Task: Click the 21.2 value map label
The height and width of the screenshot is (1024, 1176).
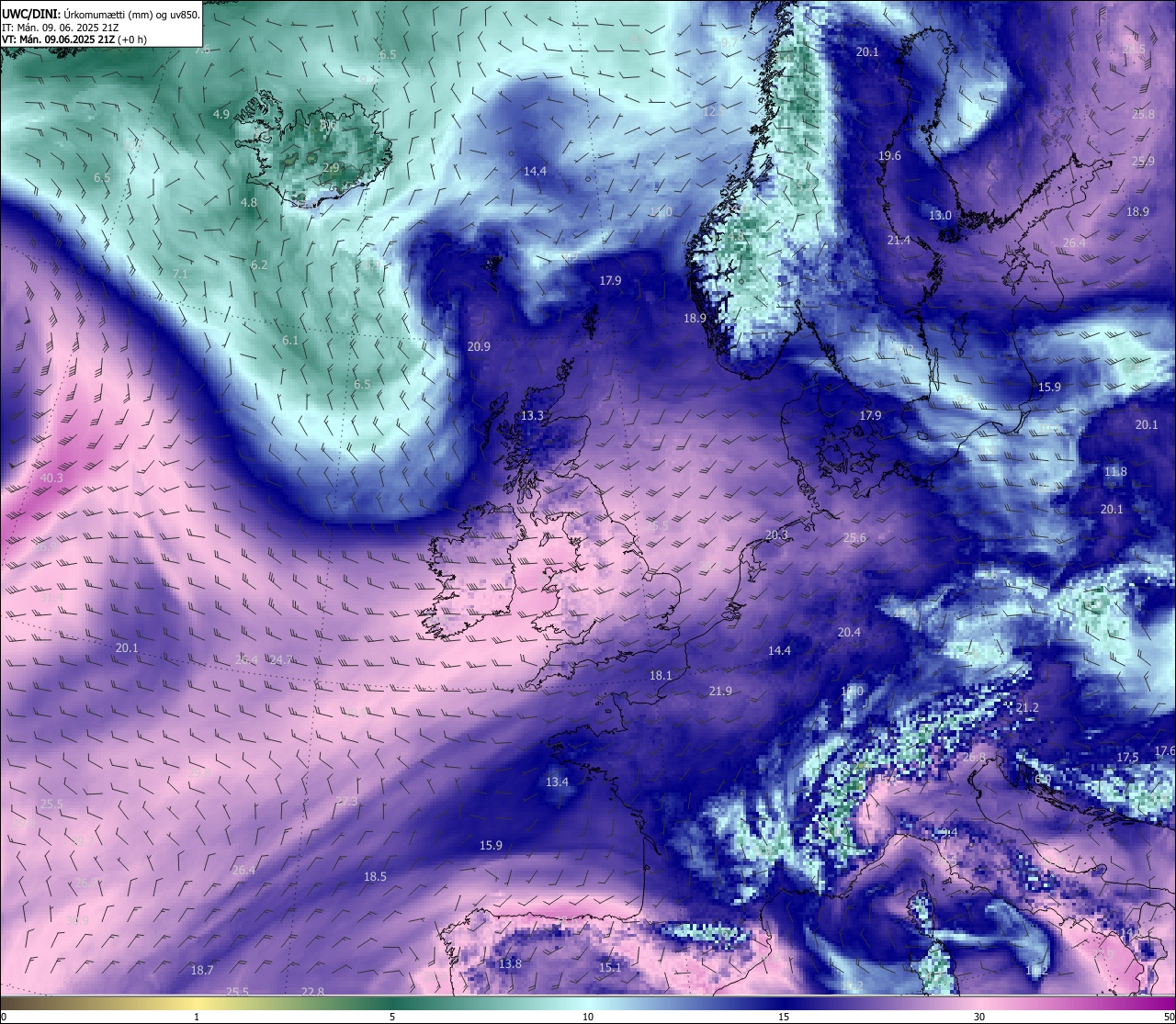Action: click(x=1027, y=708)
